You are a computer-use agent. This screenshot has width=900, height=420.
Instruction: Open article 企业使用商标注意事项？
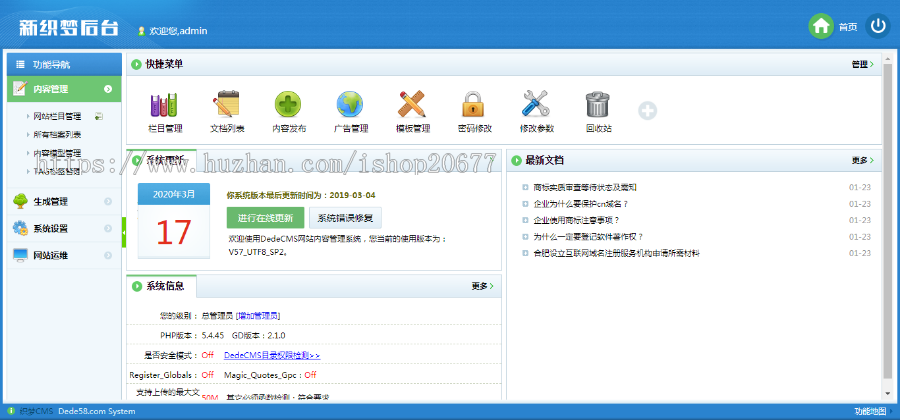coord(576,220)
